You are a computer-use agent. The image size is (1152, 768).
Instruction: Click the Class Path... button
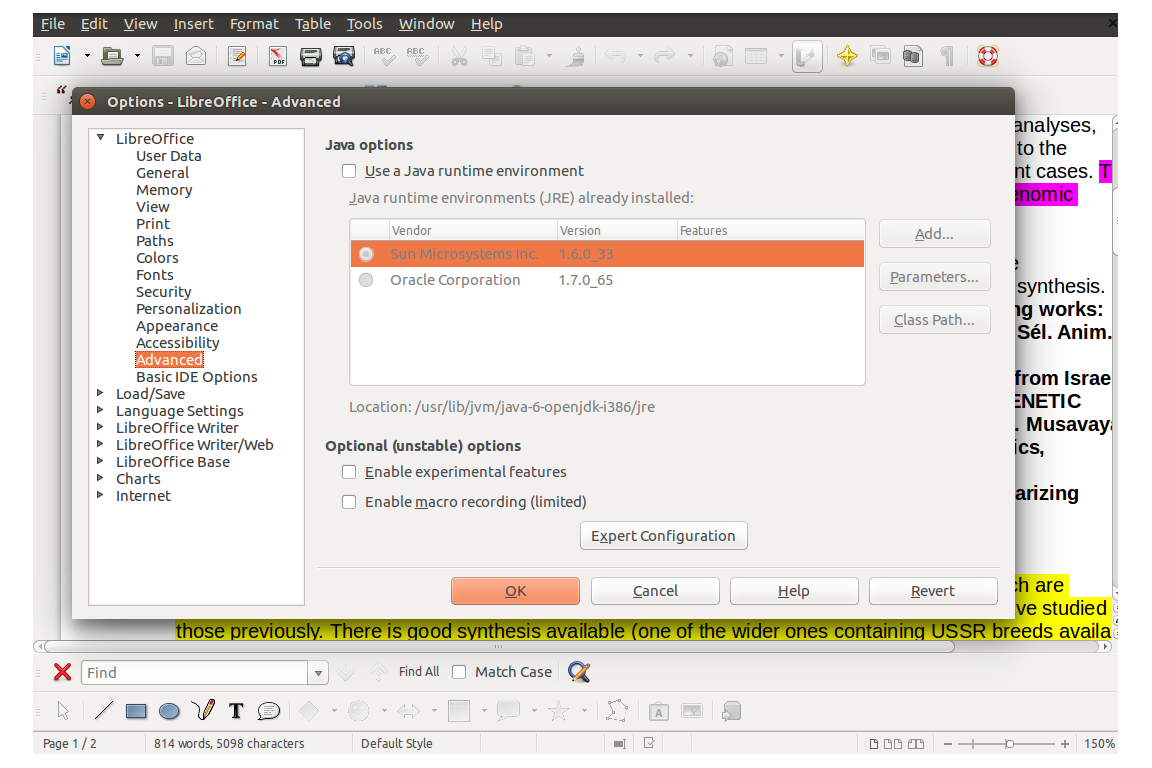pyautogui.click(x=935, y=320)
